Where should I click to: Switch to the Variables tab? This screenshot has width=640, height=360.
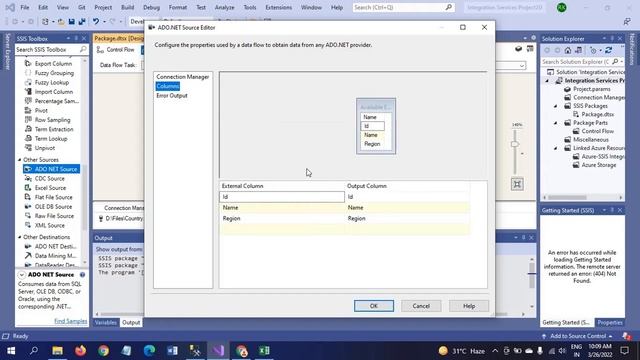pos(105,322)
